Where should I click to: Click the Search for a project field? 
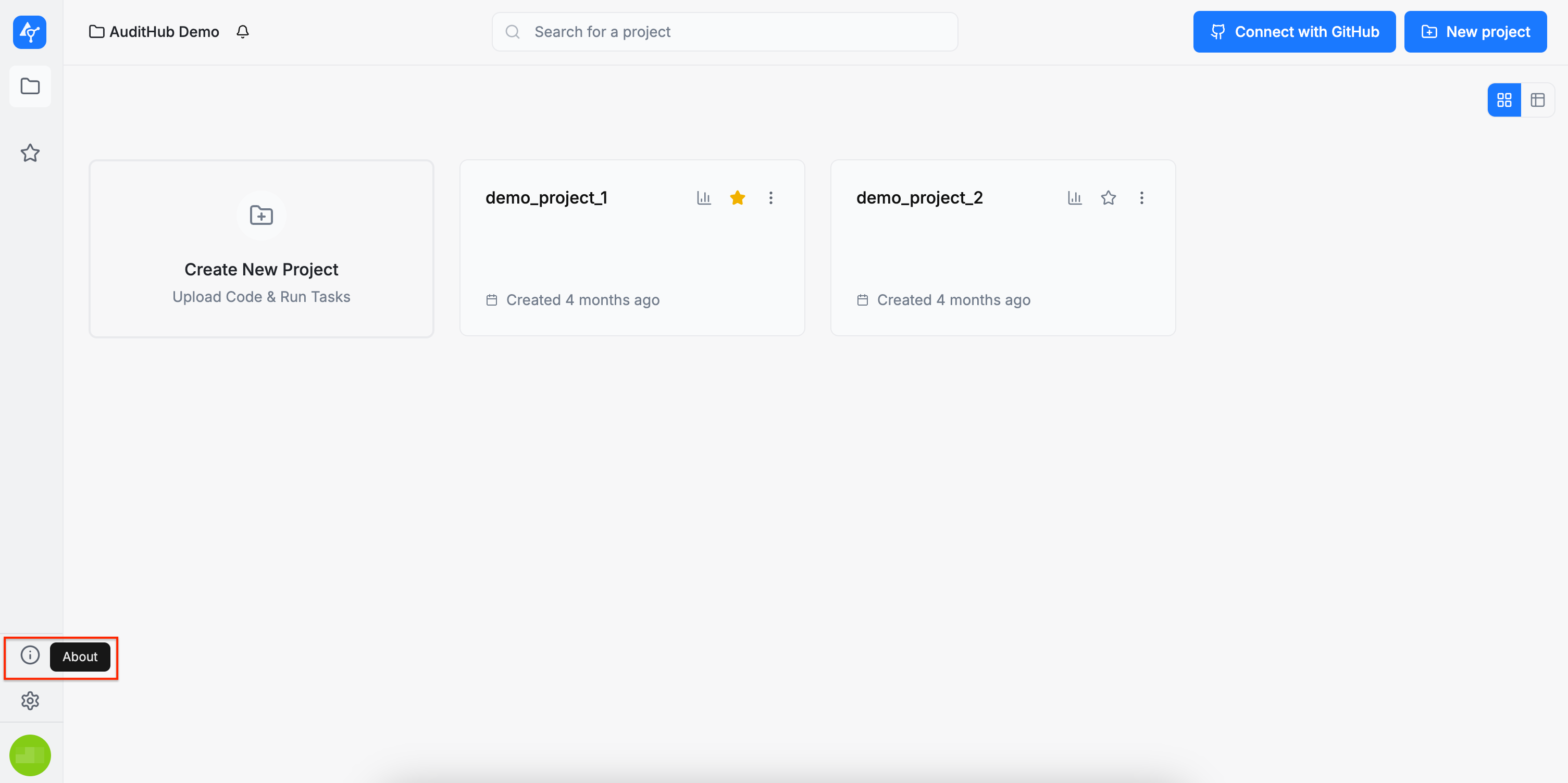pos(724,32)
